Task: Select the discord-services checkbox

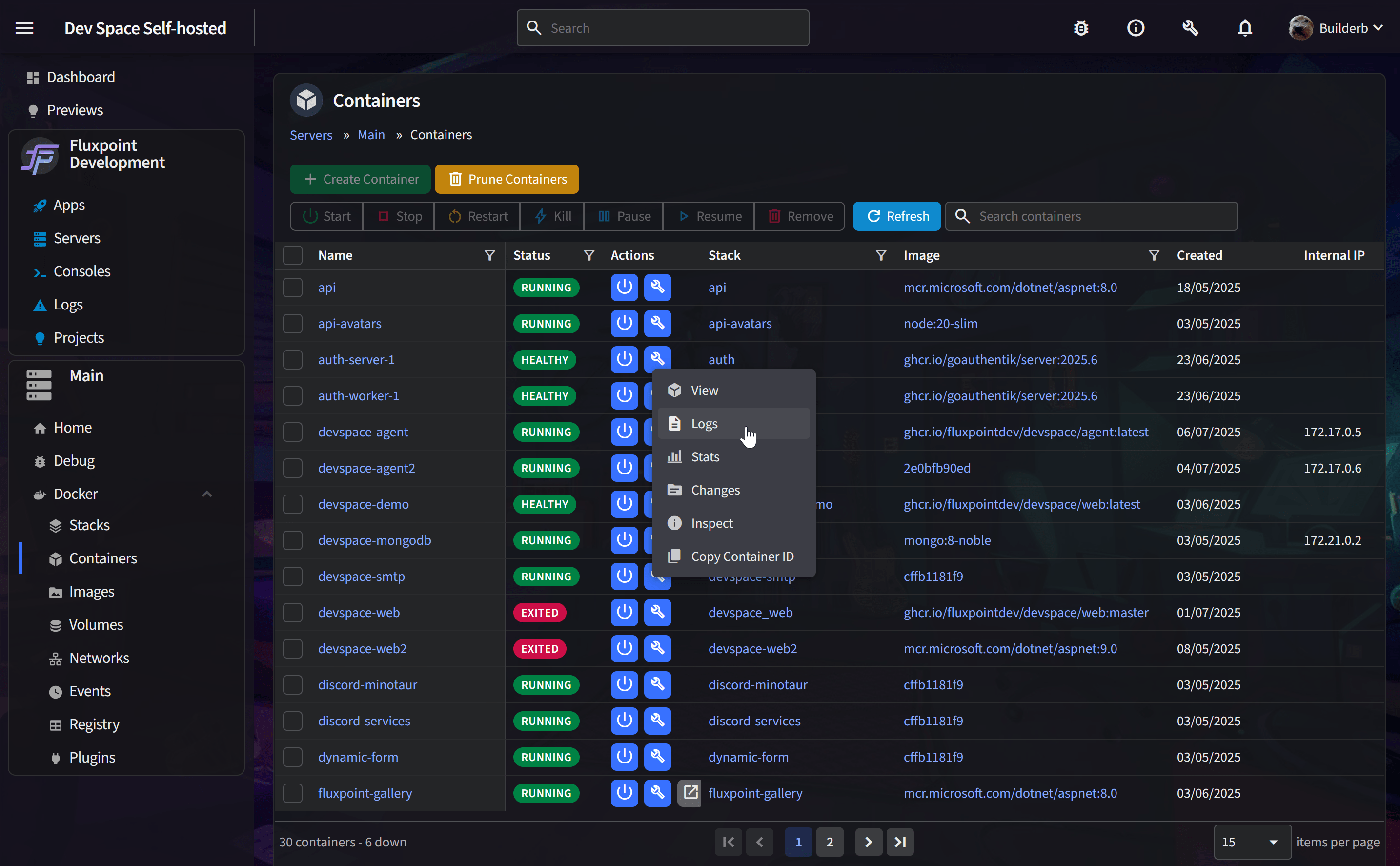Action: pyautogui.click(x=292, y=721)
